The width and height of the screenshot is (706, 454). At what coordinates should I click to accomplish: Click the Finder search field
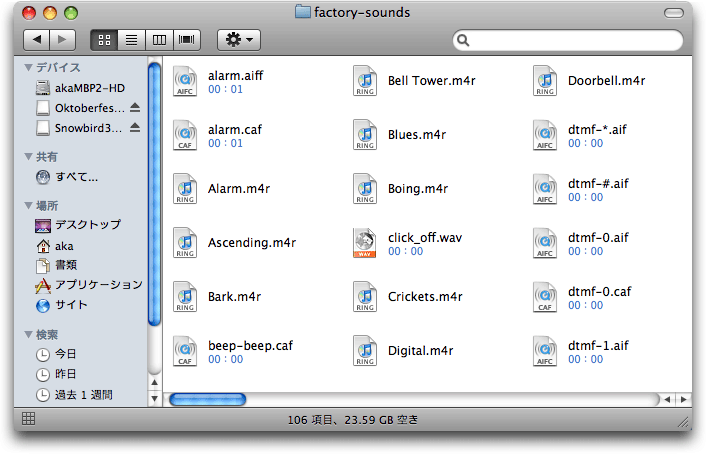568,41
